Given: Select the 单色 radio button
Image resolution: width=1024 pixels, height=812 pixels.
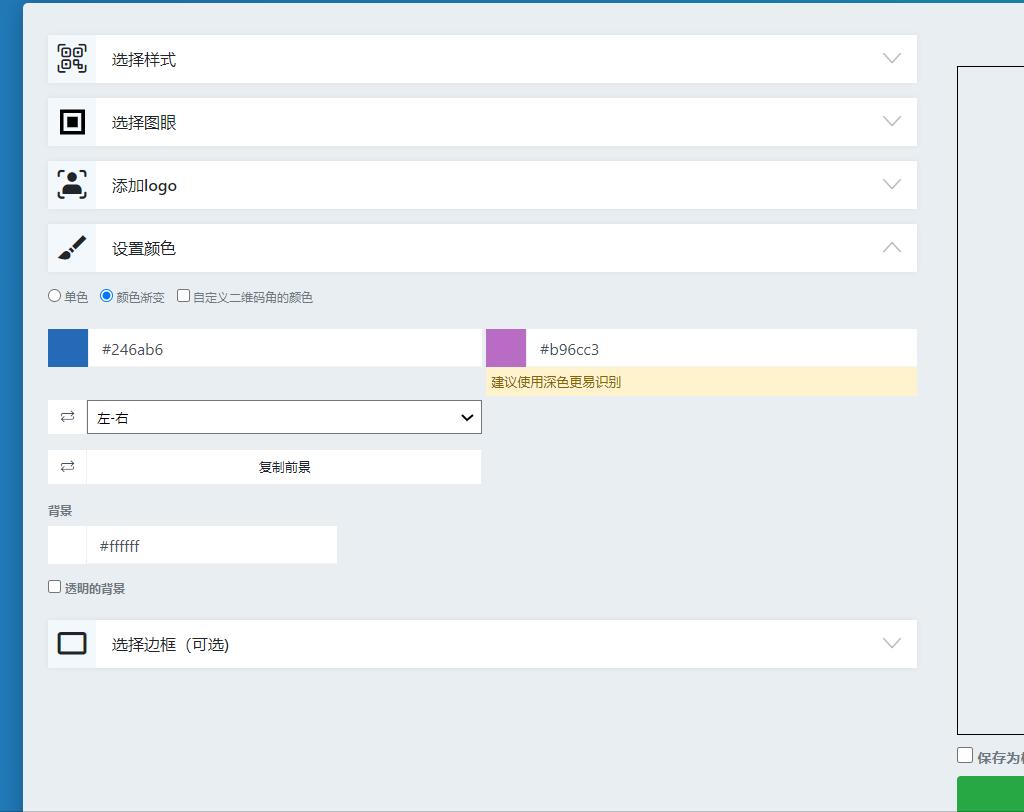Looking at the screenshot, I should 54,295.
